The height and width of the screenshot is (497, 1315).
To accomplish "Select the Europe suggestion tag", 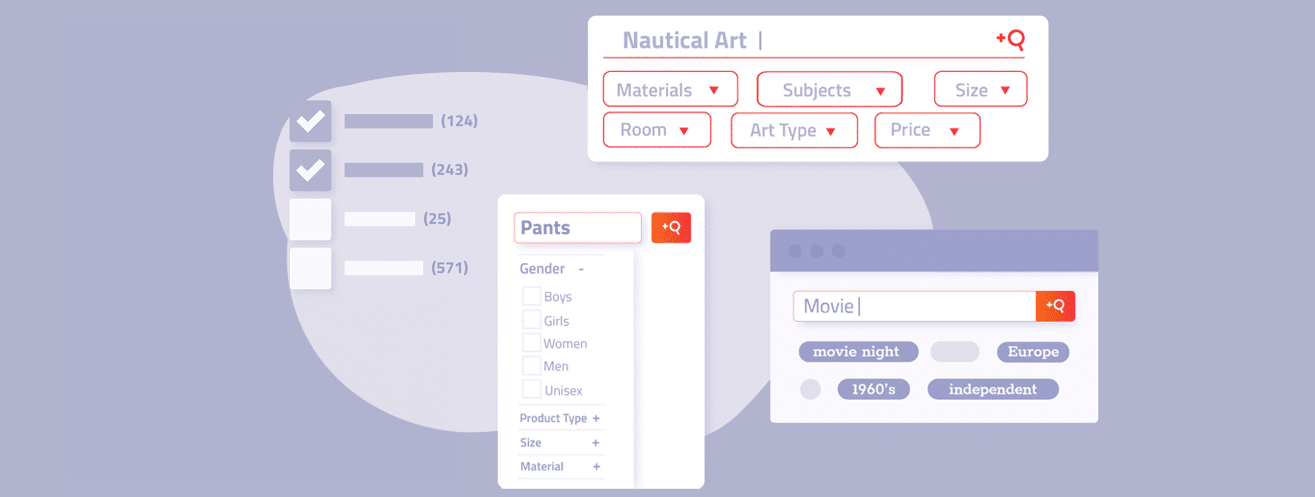I will [1033, 352].
